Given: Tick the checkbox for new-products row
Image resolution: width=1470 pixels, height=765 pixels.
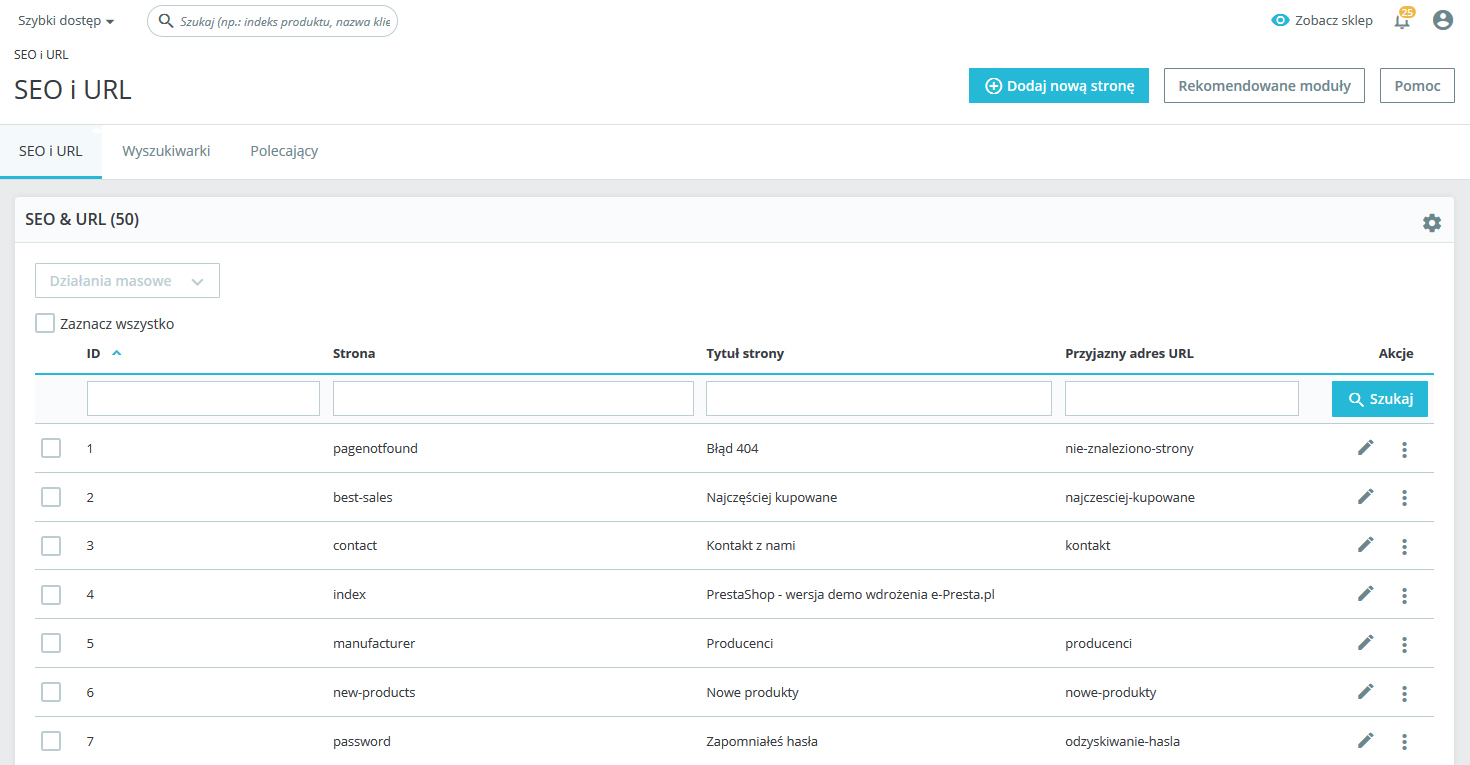Looking at the screenshot, I should 51,692.
